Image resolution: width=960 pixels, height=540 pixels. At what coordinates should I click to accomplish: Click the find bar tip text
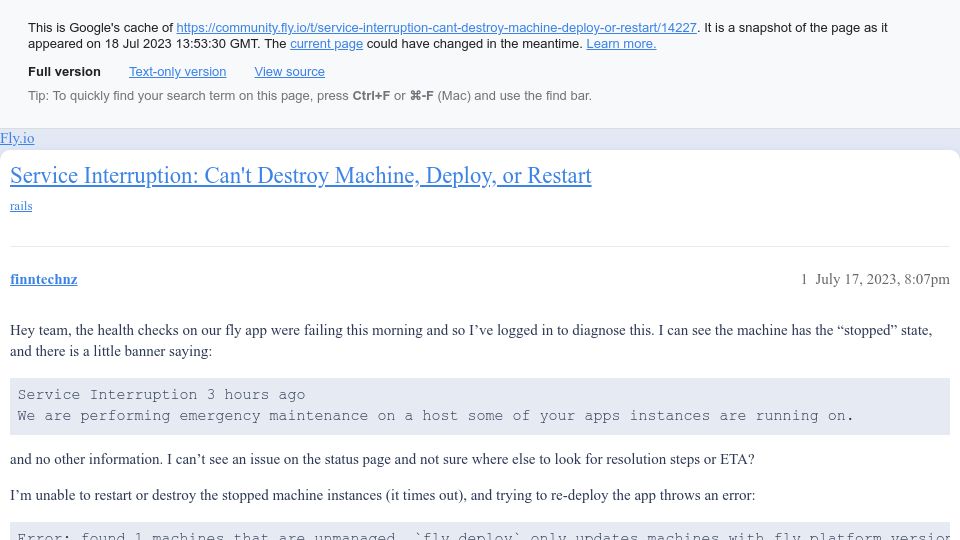click(310, 96)
